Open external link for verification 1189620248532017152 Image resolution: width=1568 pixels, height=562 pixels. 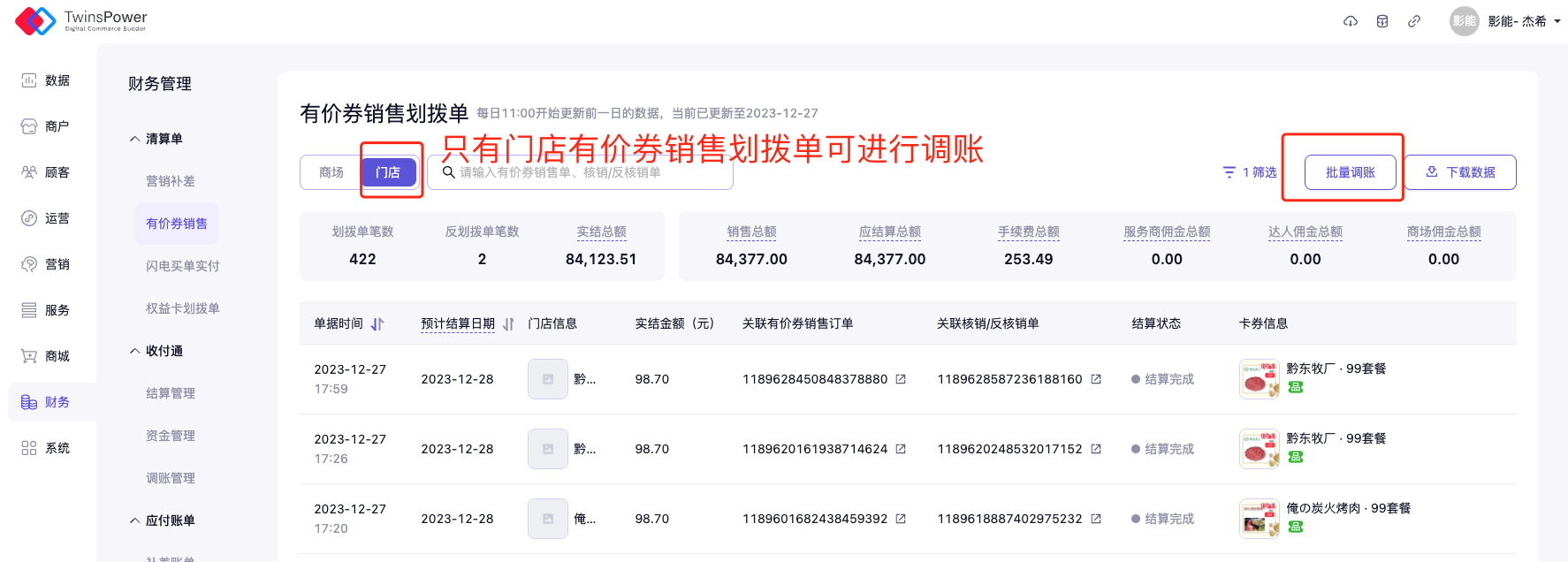(1096, 449)
